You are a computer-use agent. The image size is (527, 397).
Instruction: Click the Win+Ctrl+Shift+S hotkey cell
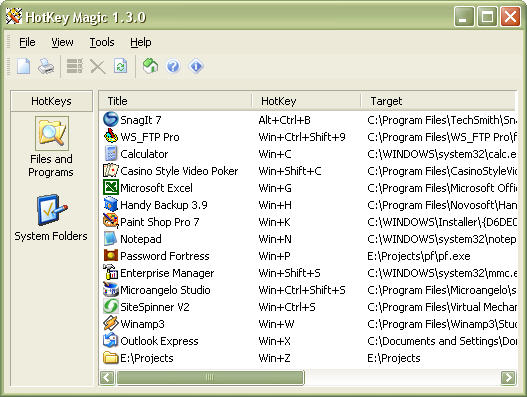tap(301, 290)
